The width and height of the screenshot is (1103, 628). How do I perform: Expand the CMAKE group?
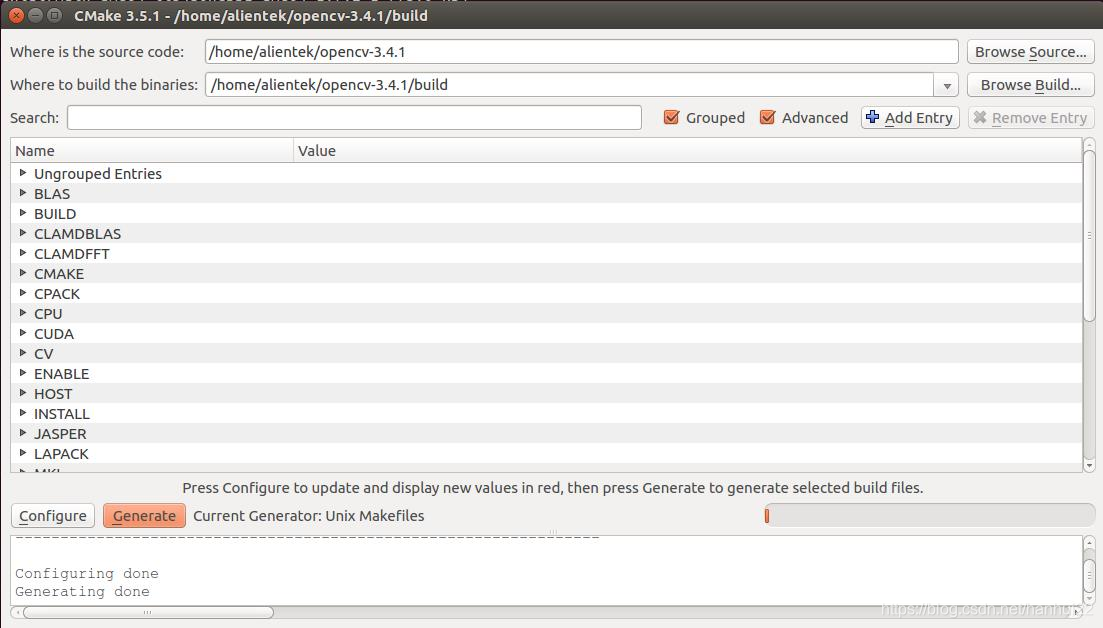[23, 273]
